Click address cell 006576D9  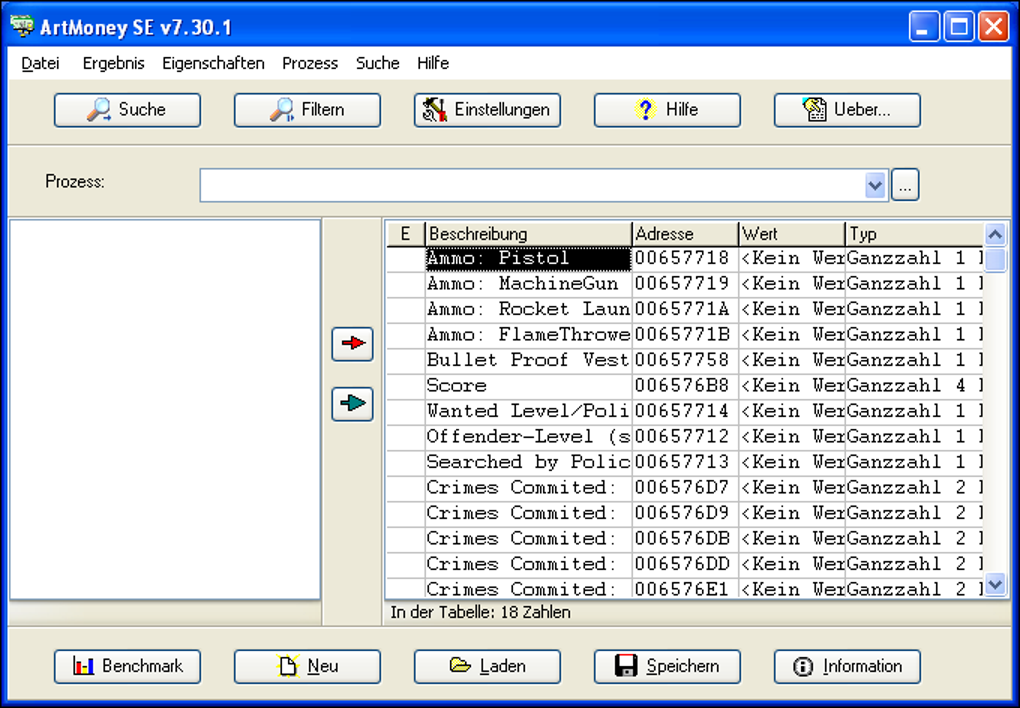(685, 513)
